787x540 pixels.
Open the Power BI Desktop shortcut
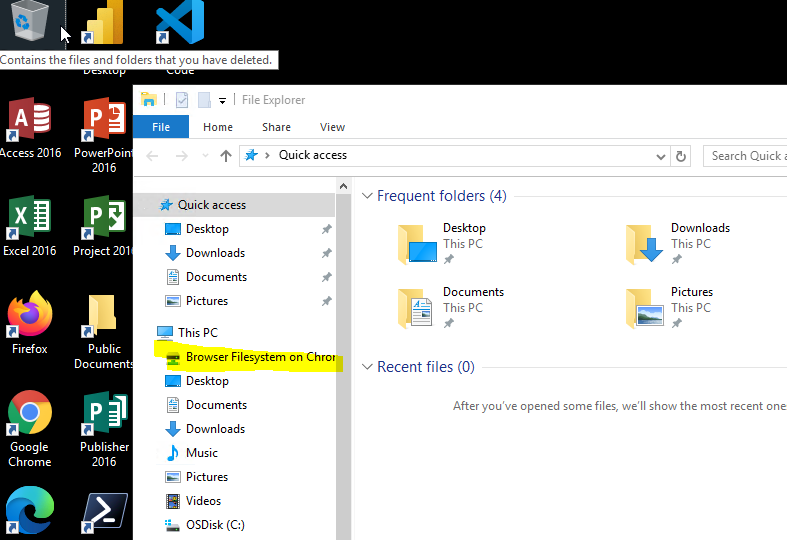pyautogui.click(x=104, y=23)
